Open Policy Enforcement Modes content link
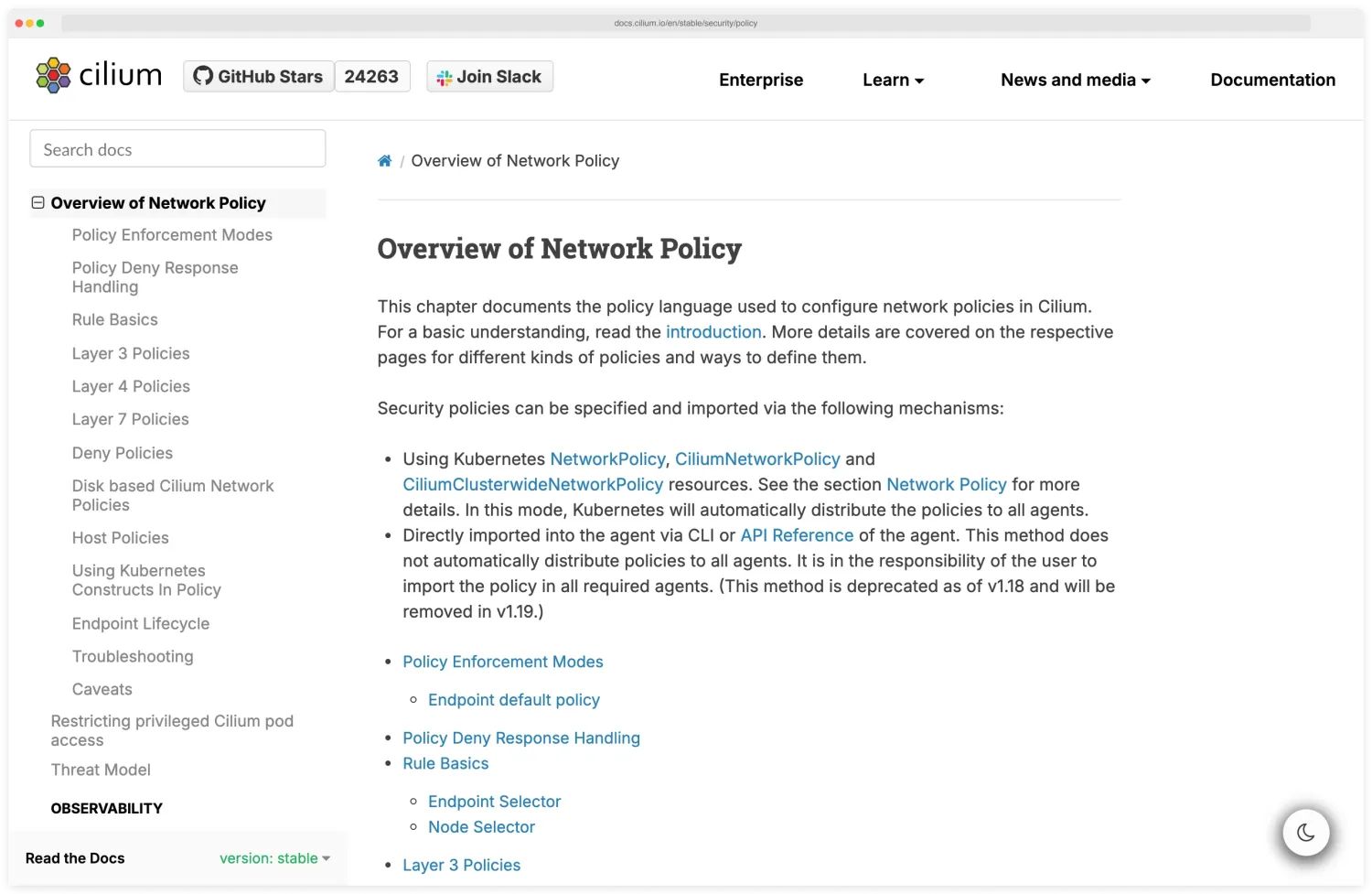Screen dimensions: 1372x894 [503, 662]
